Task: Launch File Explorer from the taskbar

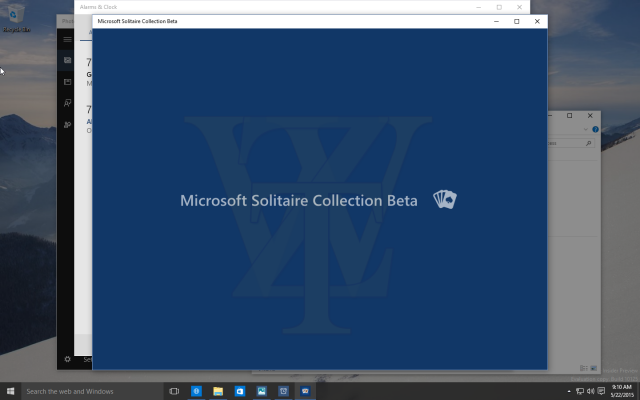Action: point(218,391)
